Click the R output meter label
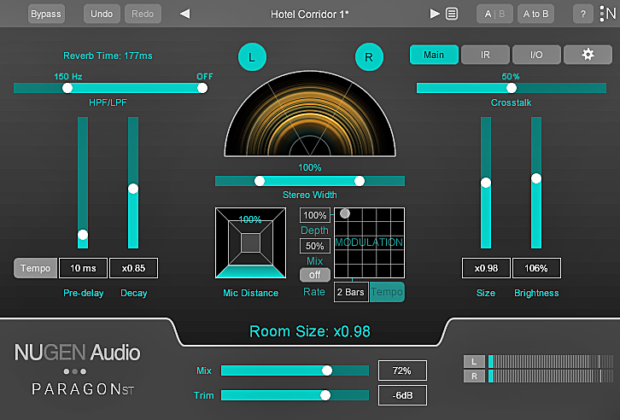620x420 pixels. pyautogui.click(x=474, y=376)
